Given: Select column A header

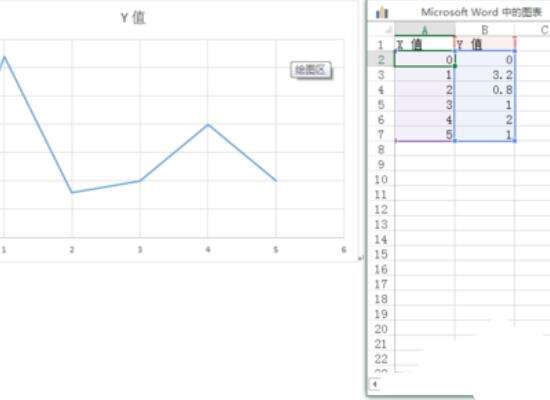Looking at the screenshot, I should click(x=425, y=30).
